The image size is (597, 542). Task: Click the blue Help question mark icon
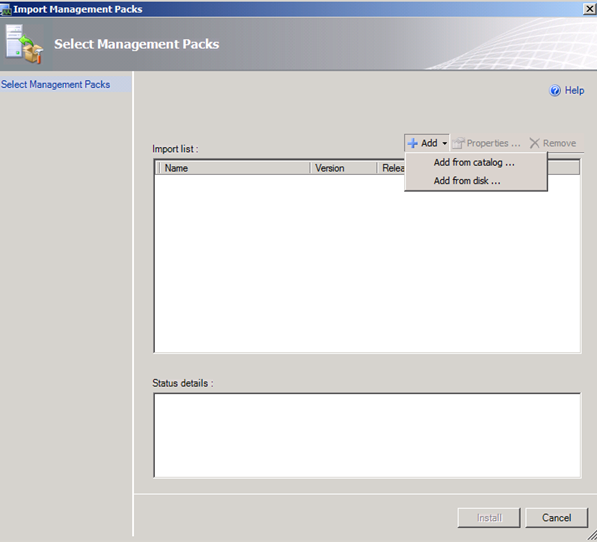[555, 91]
